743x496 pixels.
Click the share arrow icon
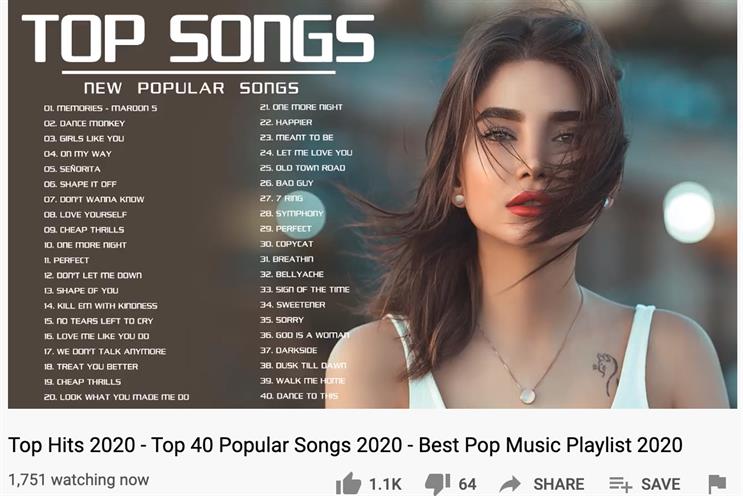point(510,484)
